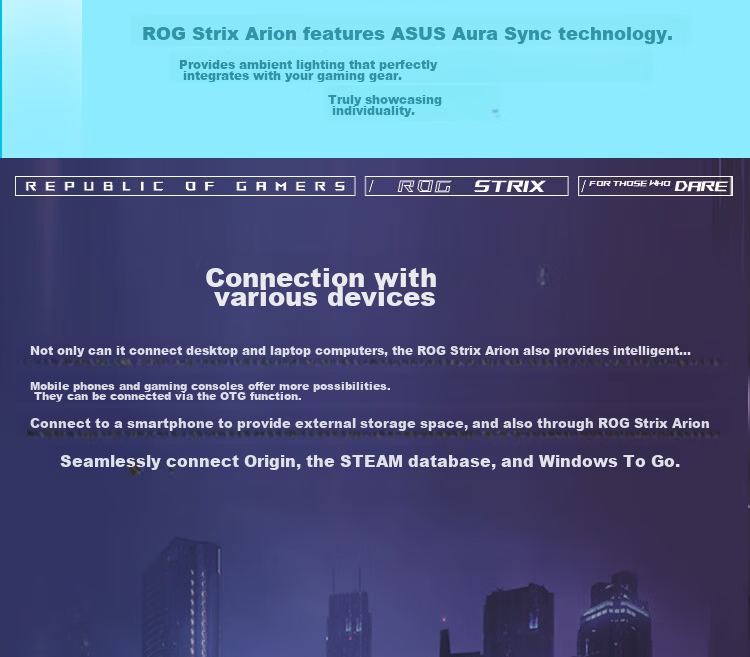Click the line beginning 'Not only can it connect desktop'
Viewport: 750px width, 657px height.
(360, 350)
